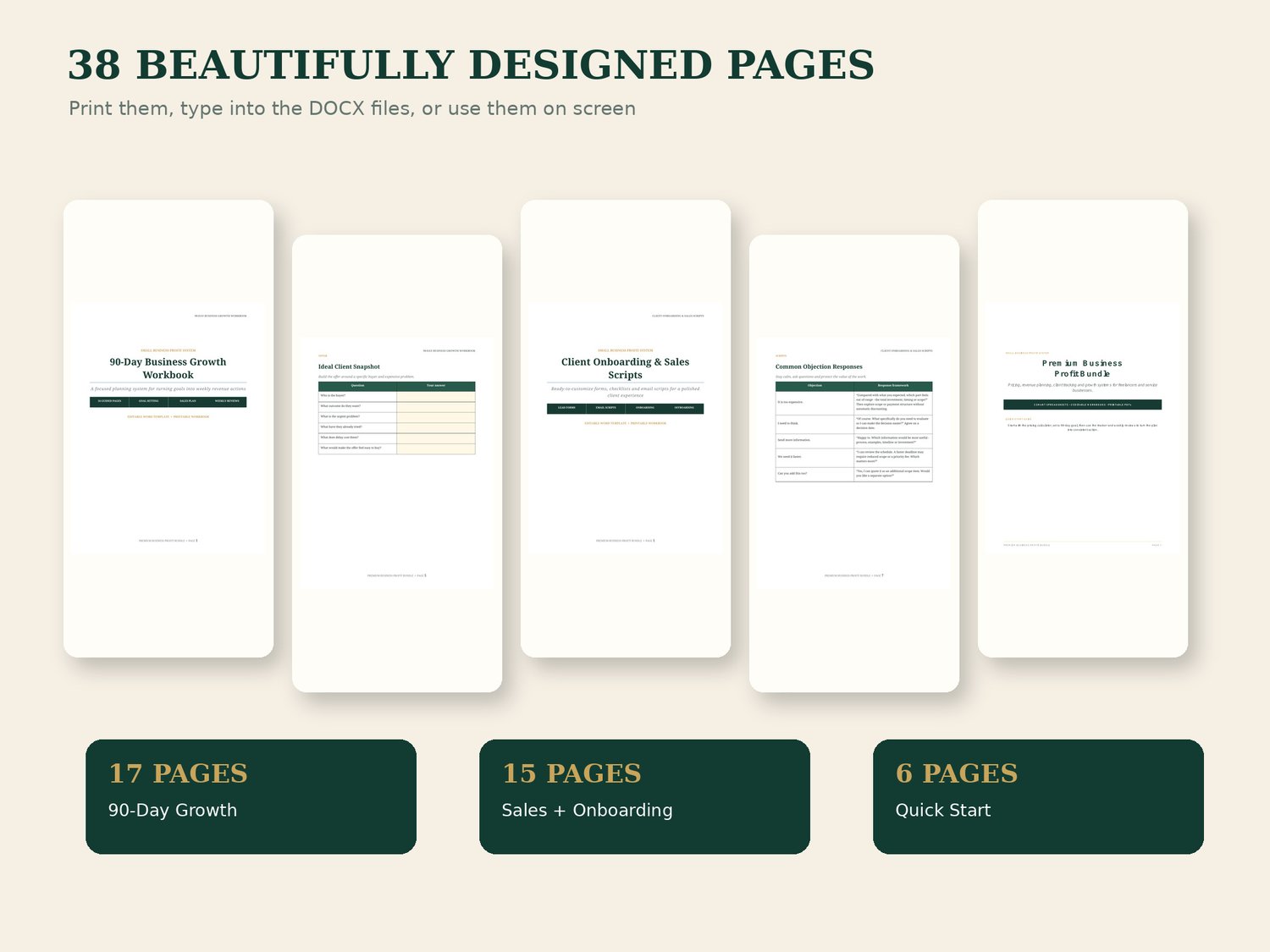Click the Ideal Client Snapshot question table
Viewport: 1270px width, 952px height.
396,417
